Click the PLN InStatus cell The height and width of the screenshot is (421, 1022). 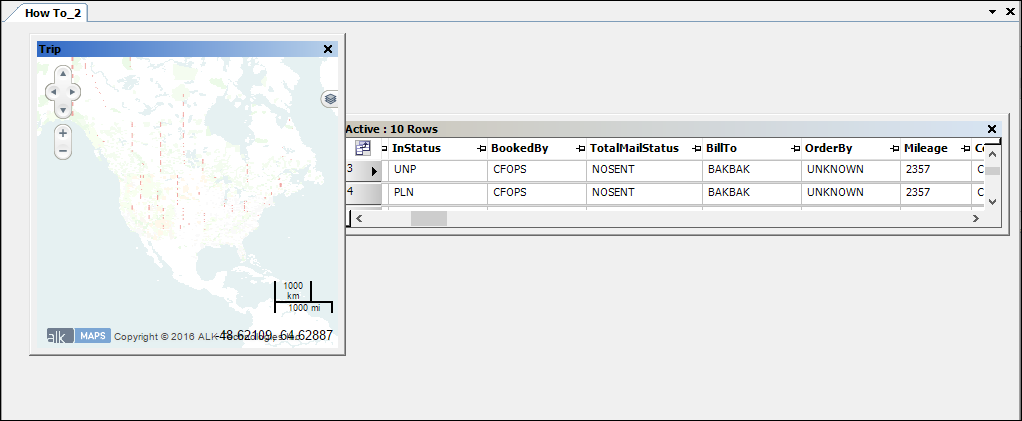[437, 193]
